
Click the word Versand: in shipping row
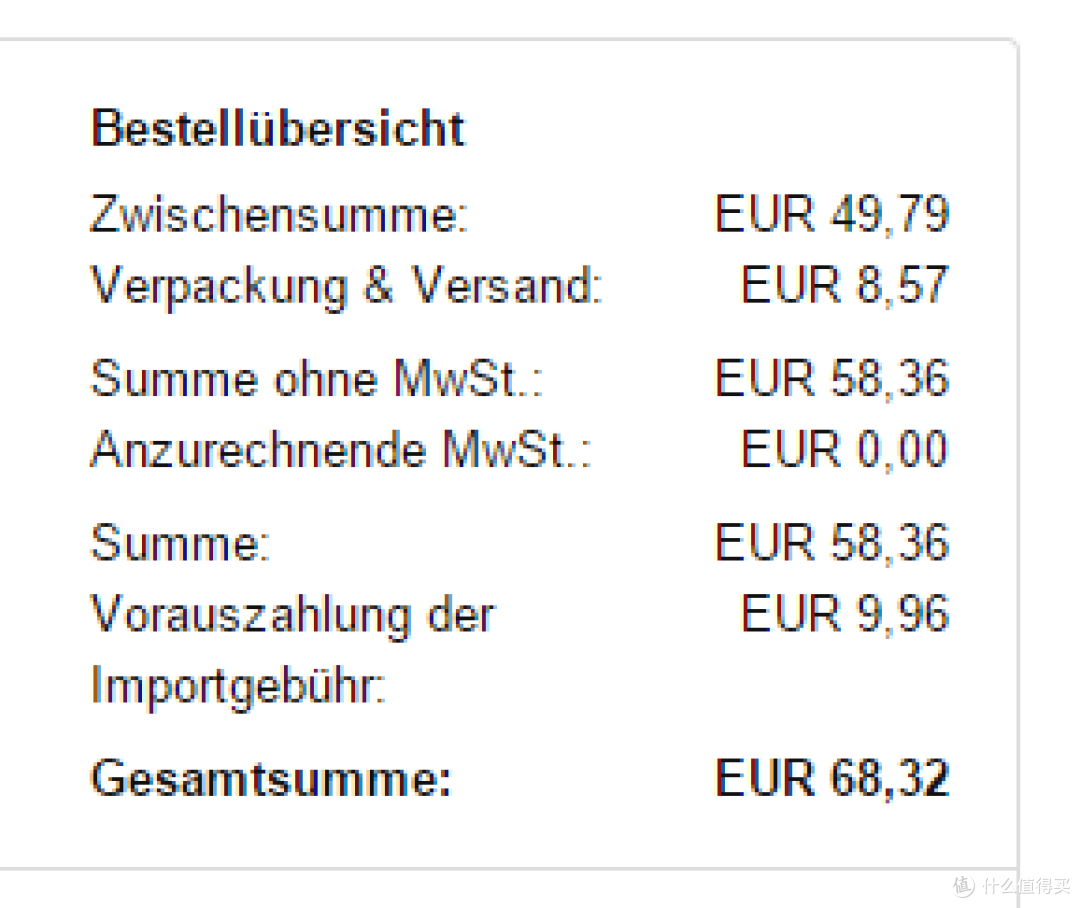point(507,285)
